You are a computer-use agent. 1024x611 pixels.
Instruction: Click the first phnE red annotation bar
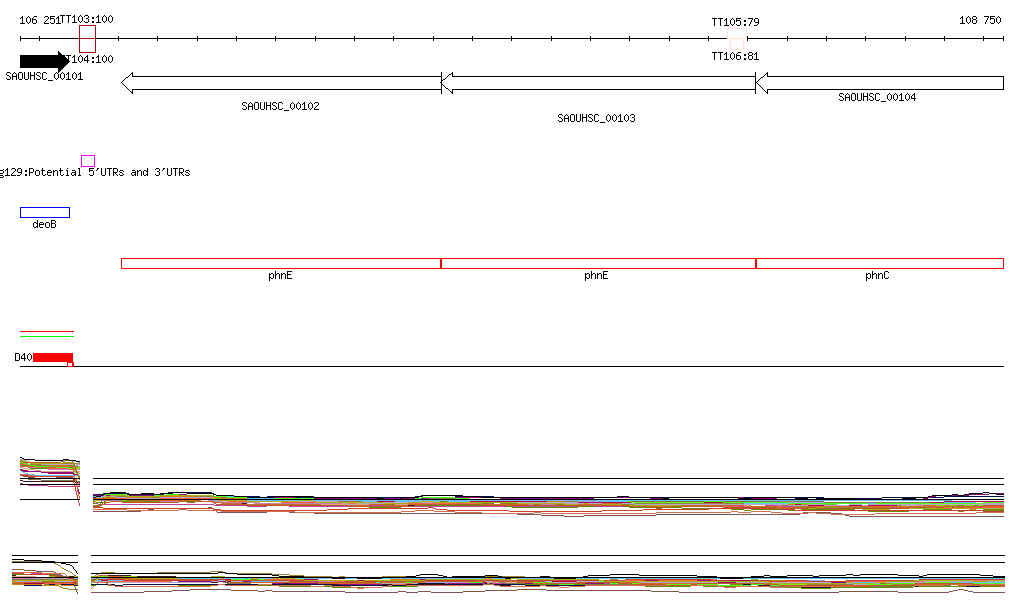[281, 264]
